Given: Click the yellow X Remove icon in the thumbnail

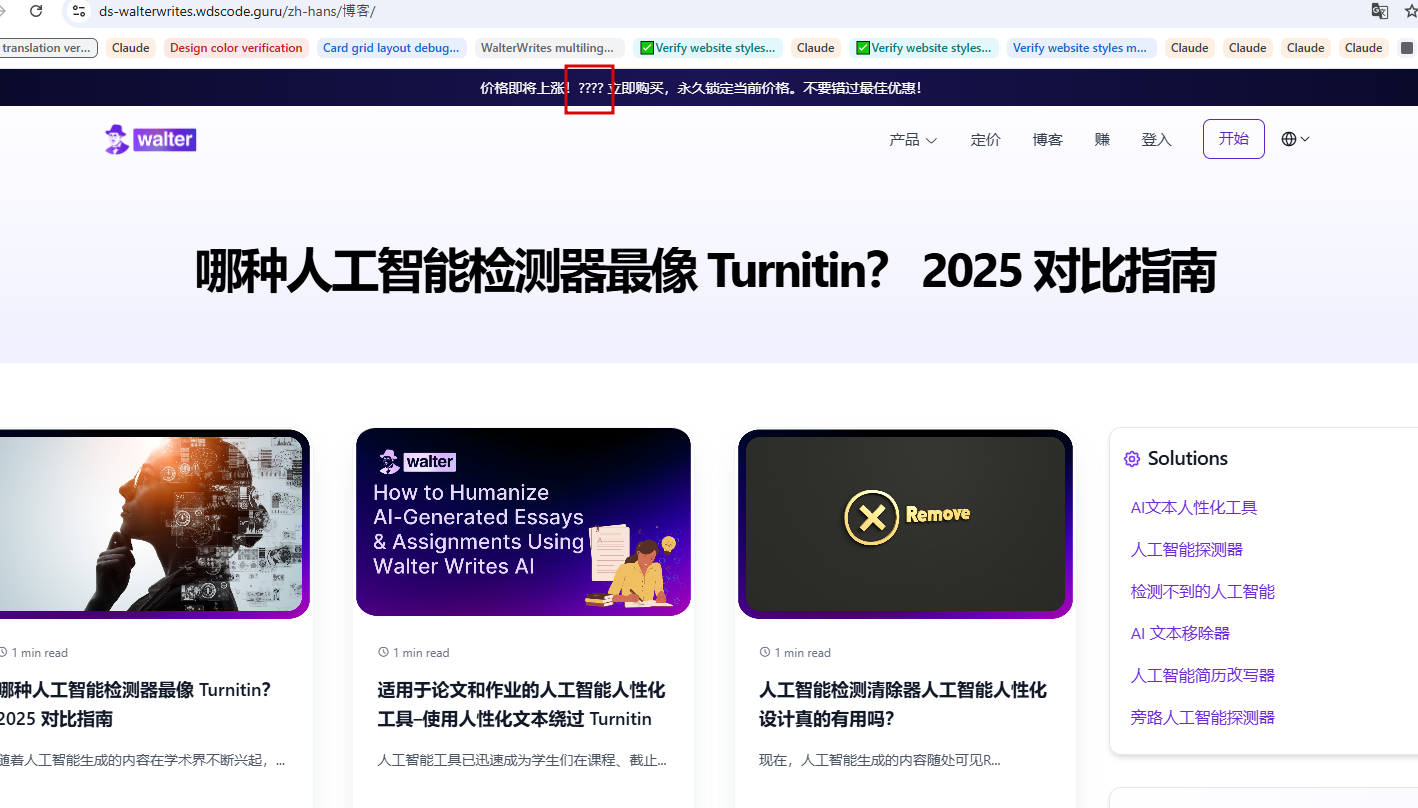Looking at the screenshot, I should pyautogui.click(x=872, y=517).
